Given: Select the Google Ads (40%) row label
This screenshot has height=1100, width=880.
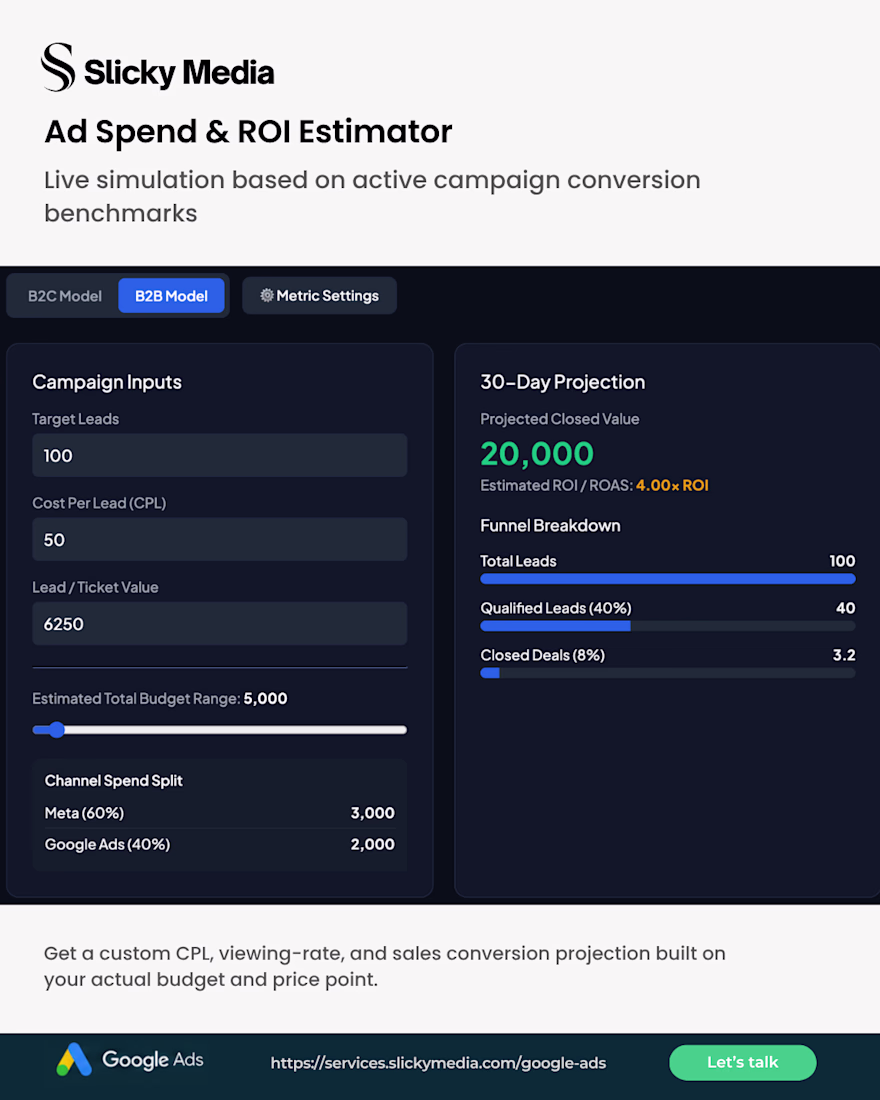Looking at the screenshot, I should (107, 845).
